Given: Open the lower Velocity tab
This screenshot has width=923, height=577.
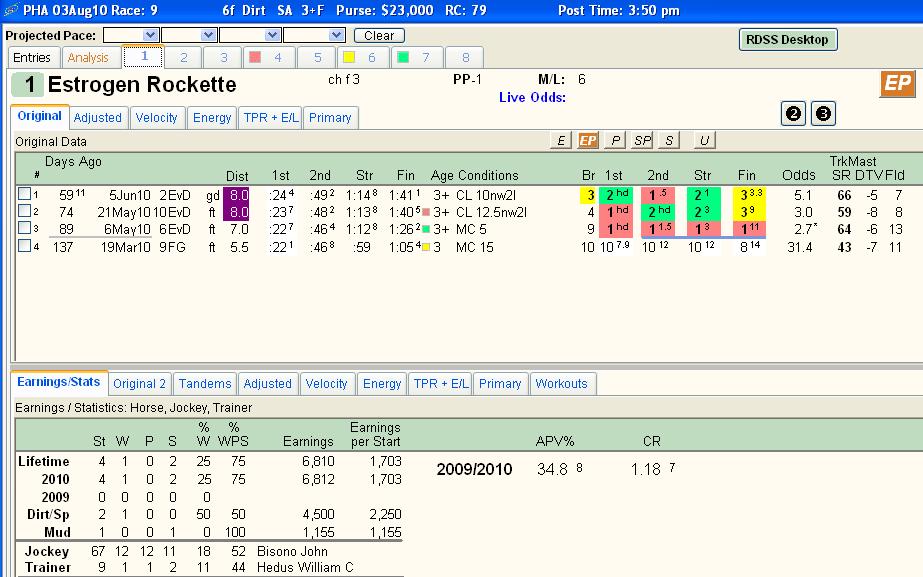Looking at the screenshot, I should click(x=327, y=384).
